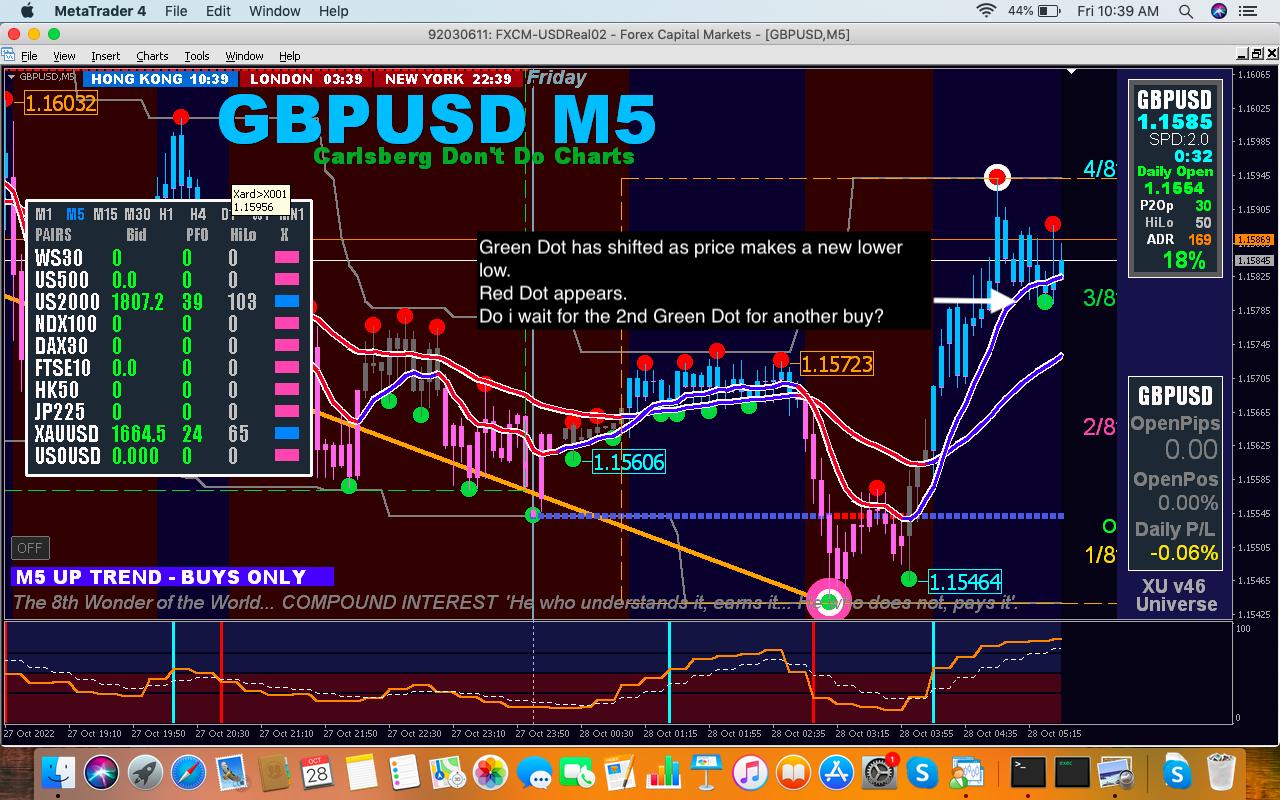Viewport: 1280px width, 800px height.
Task: Switch dashboard to M1 timeframe
Action: [44, 214]
